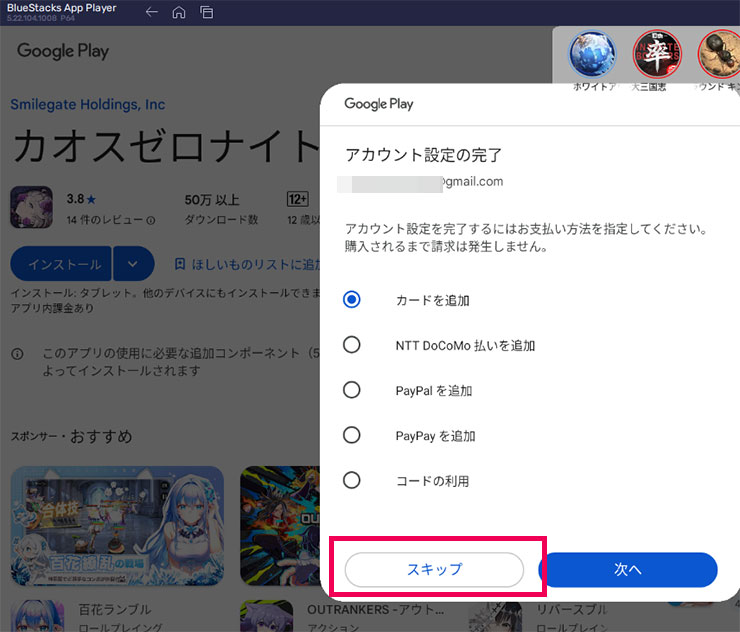Choose the コードの利用 radio button
The image size is (740, 632).
(x=351, y=480)
